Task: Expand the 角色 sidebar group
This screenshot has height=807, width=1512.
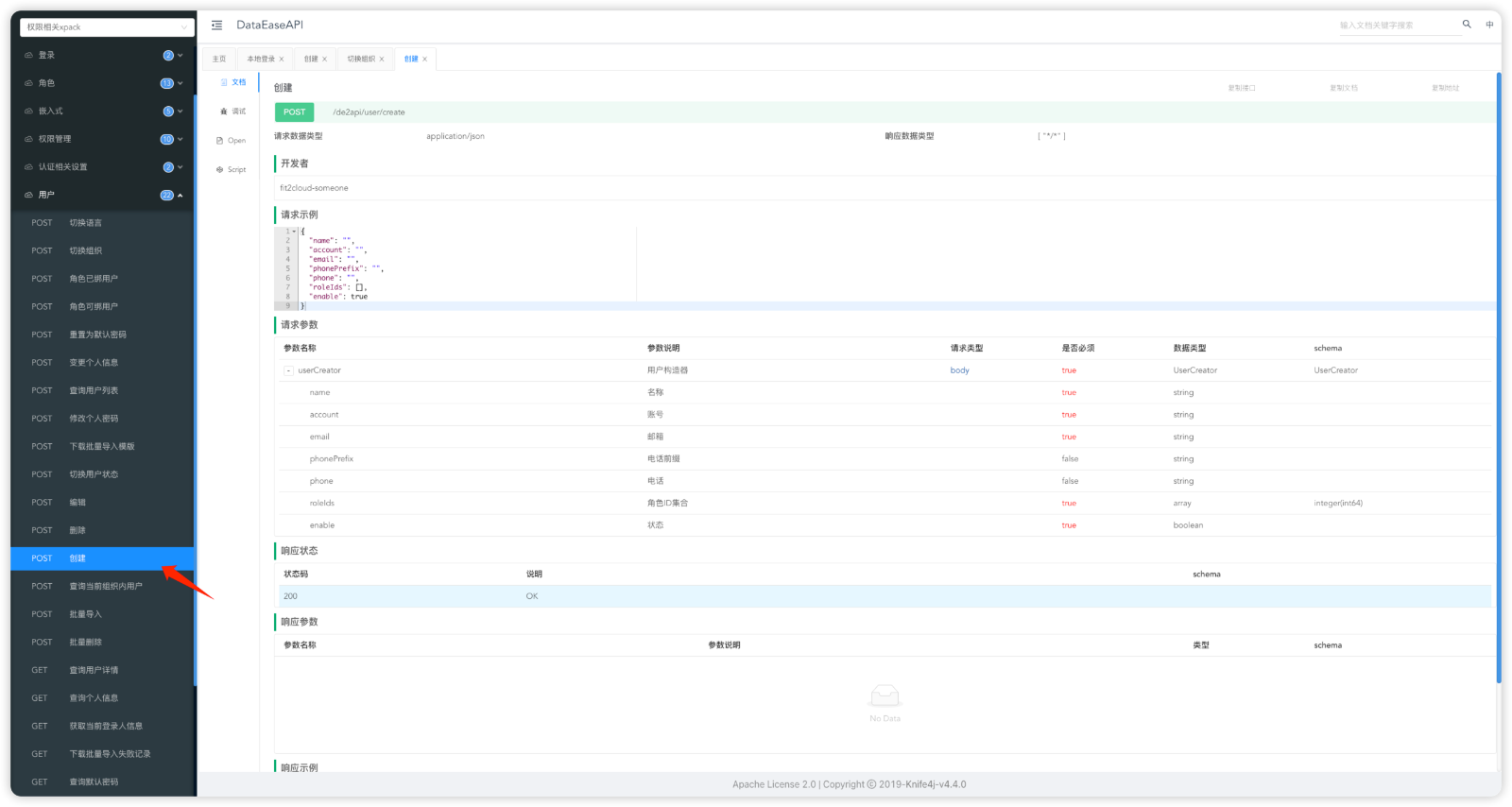Action: [x=102, y=83]
